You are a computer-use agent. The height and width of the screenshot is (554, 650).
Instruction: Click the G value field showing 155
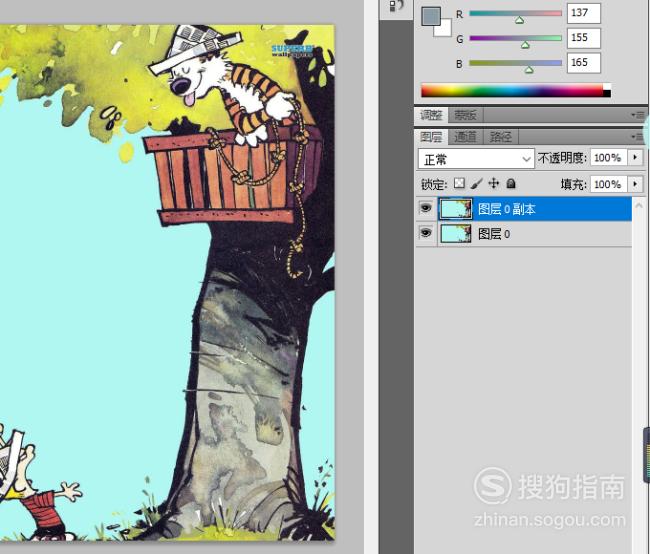(584, 38)
